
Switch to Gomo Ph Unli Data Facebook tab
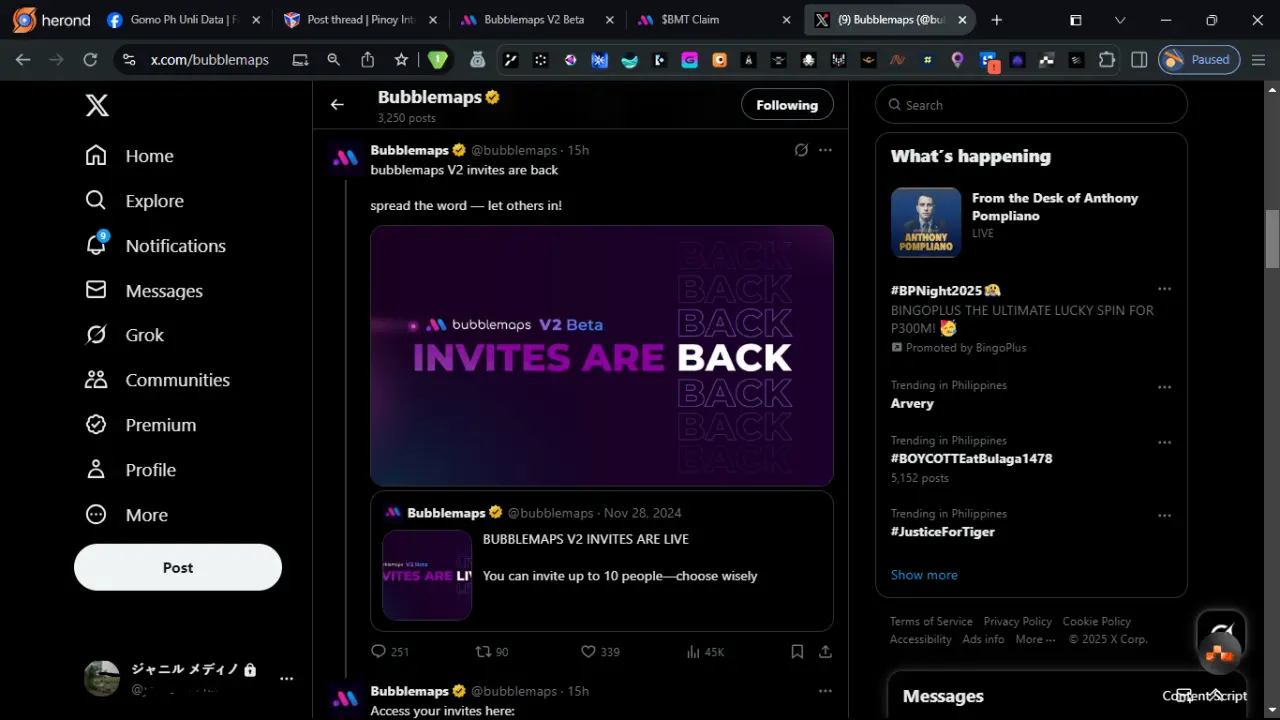tap(183, 20)
